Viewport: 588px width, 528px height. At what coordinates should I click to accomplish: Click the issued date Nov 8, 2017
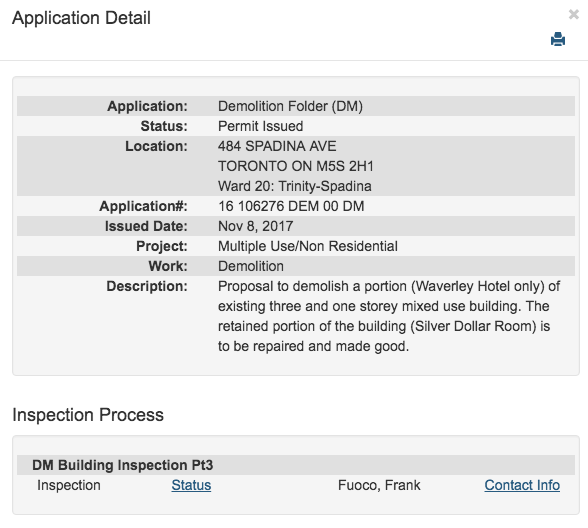(256, 226)
